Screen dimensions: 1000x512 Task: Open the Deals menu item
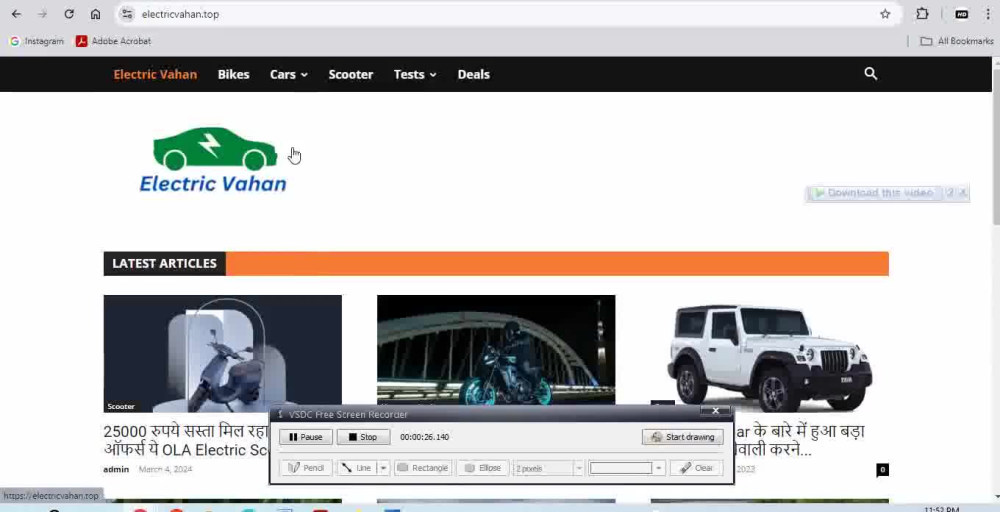pos(473,74)
